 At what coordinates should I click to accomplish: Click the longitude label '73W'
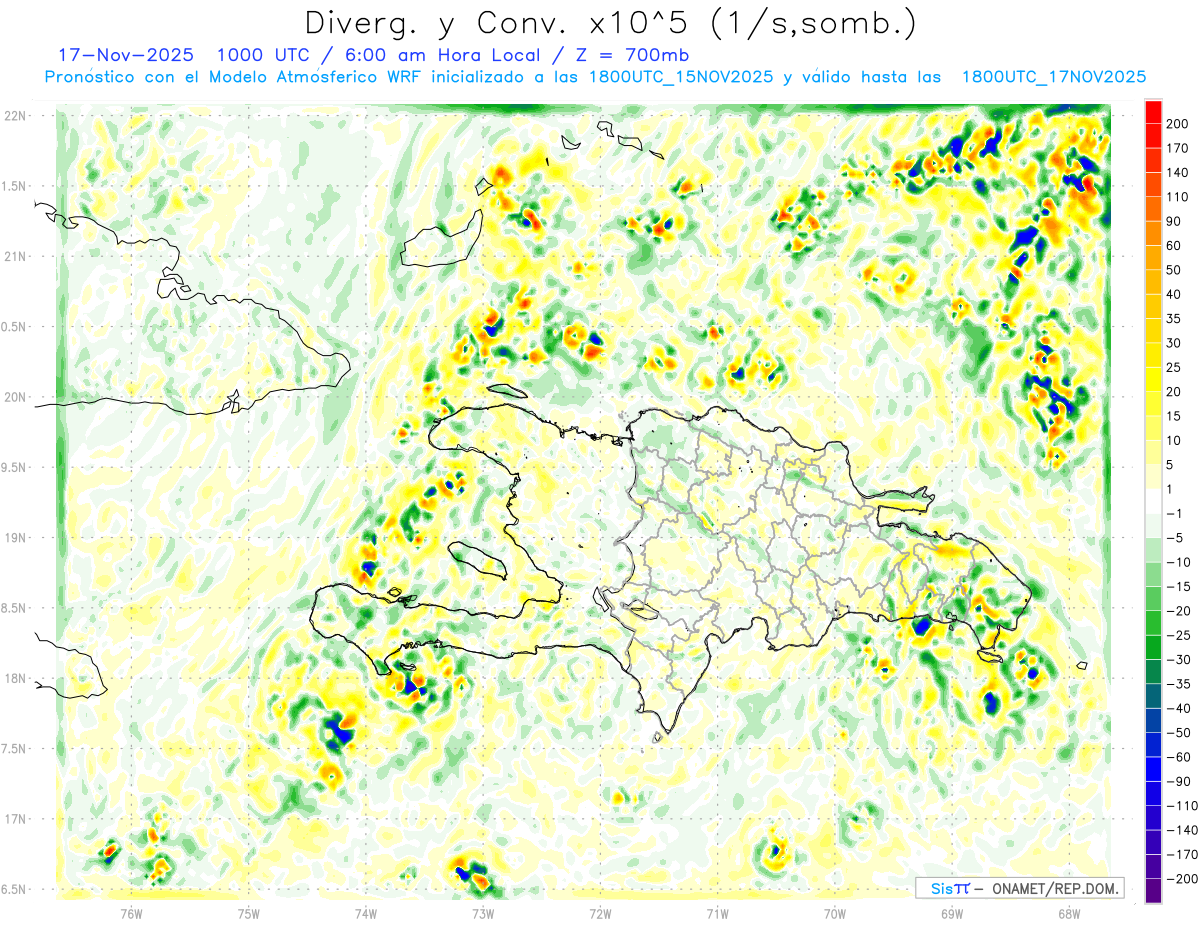[x=483, y=913]
